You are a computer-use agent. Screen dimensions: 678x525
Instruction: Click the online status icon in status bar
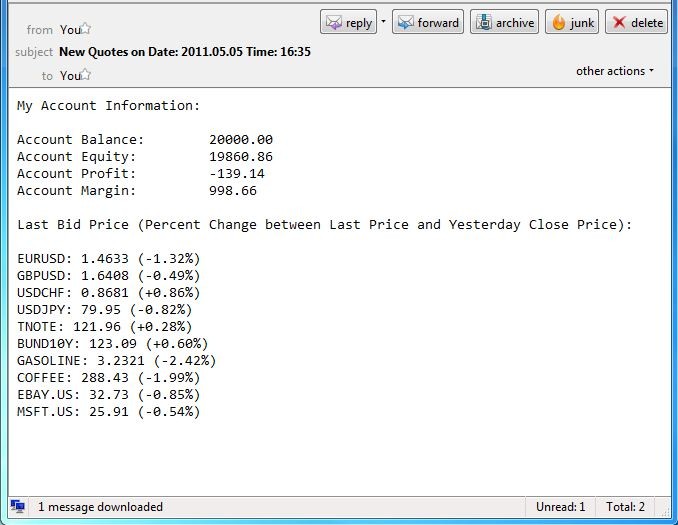pyautogui.click(x=17, y=507)
